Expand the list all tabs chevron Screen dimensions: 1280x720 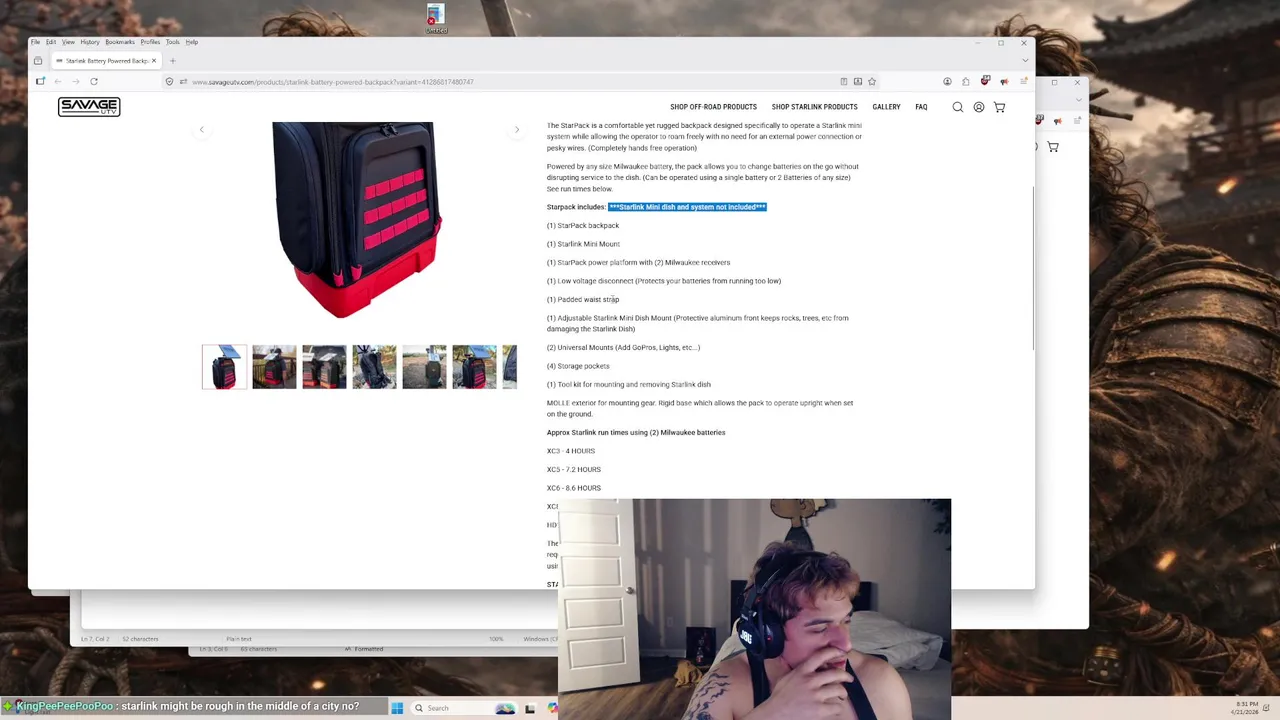pyautogui.click(x=1024, y=61)
